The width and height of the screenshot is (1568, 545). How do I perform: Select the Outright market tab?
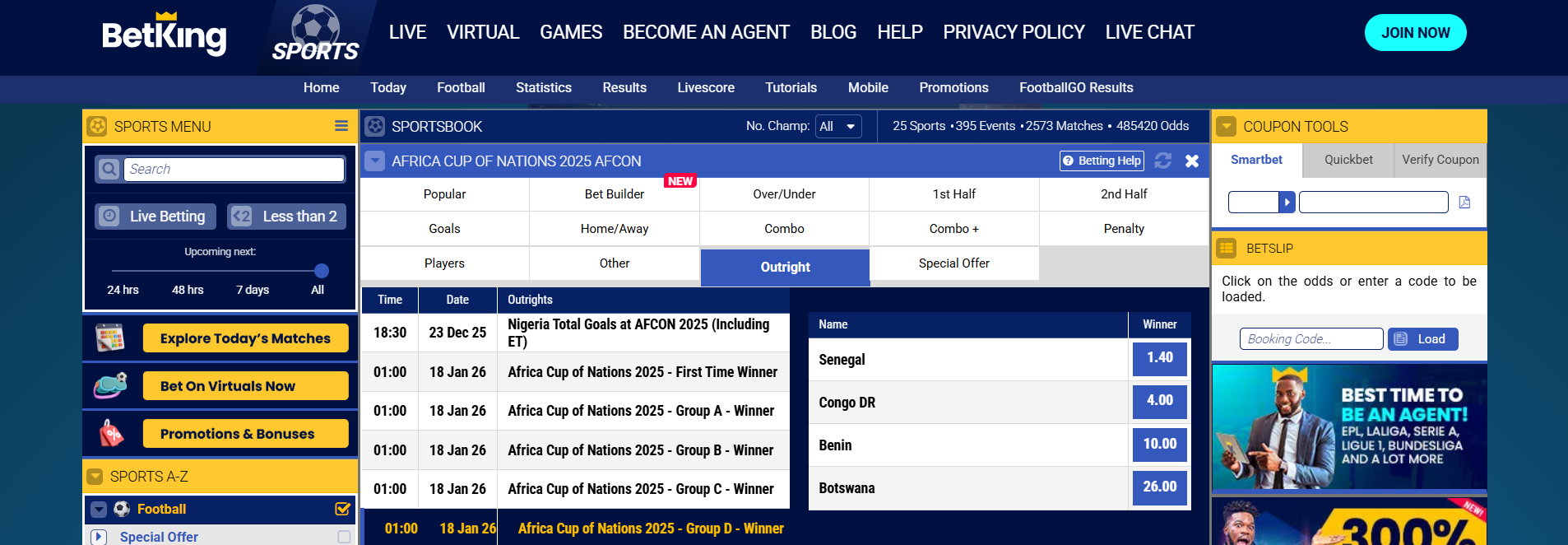coord(785,267)
